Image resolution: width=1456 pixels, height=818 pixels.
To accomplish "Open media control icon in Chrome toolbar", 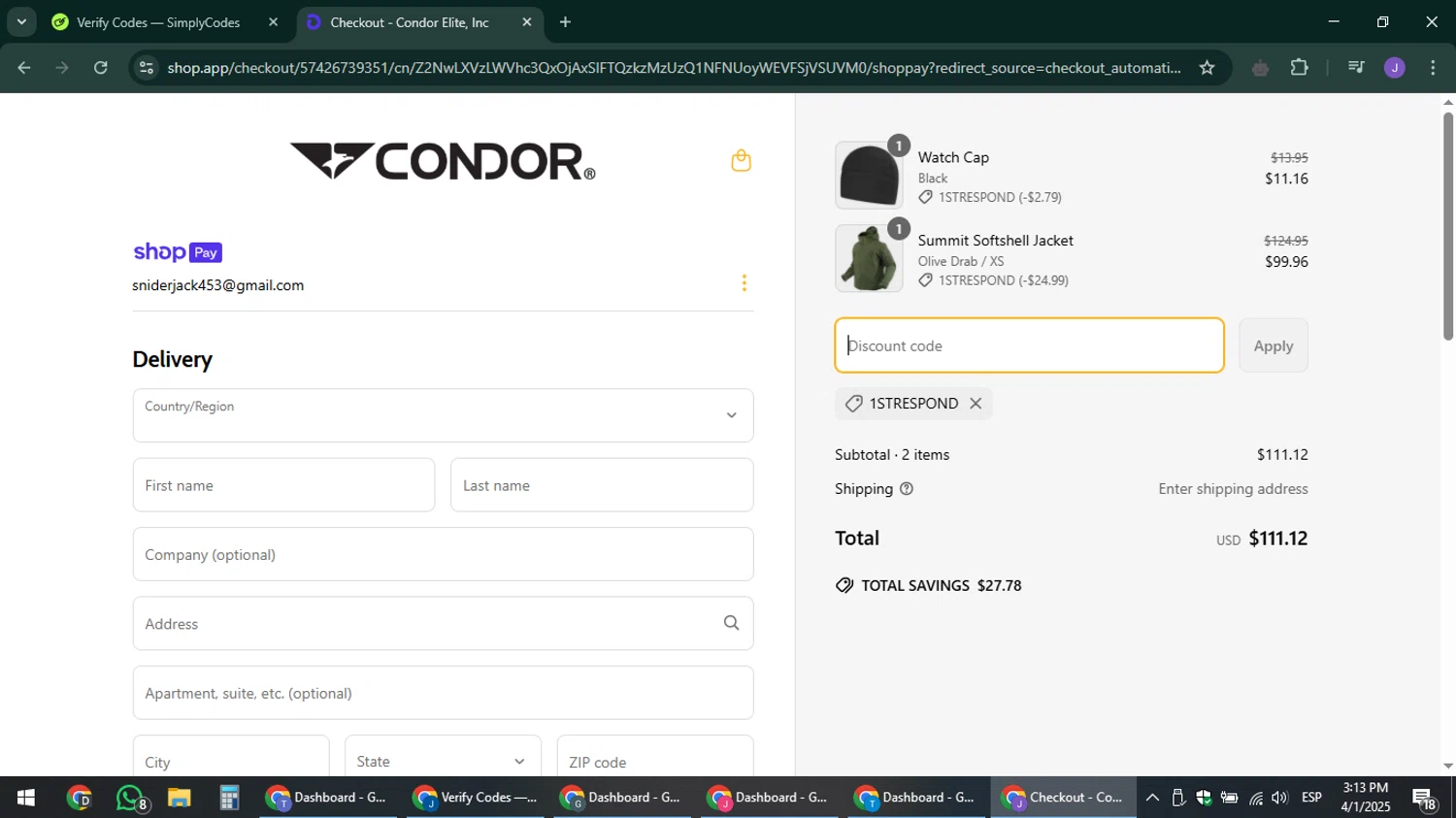I will [x=1356, y=68].
